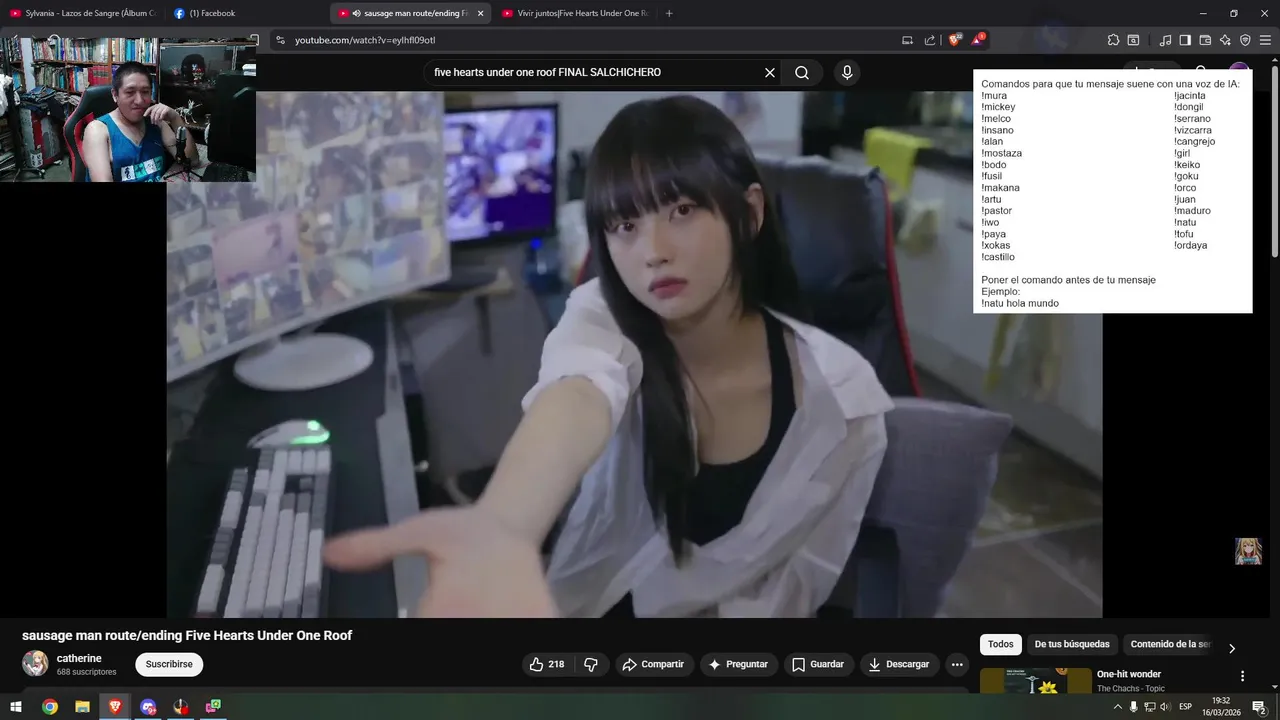Open more actions three-dot menu
The width and height of the screenshot is (1280, 720).
[957, 664]
